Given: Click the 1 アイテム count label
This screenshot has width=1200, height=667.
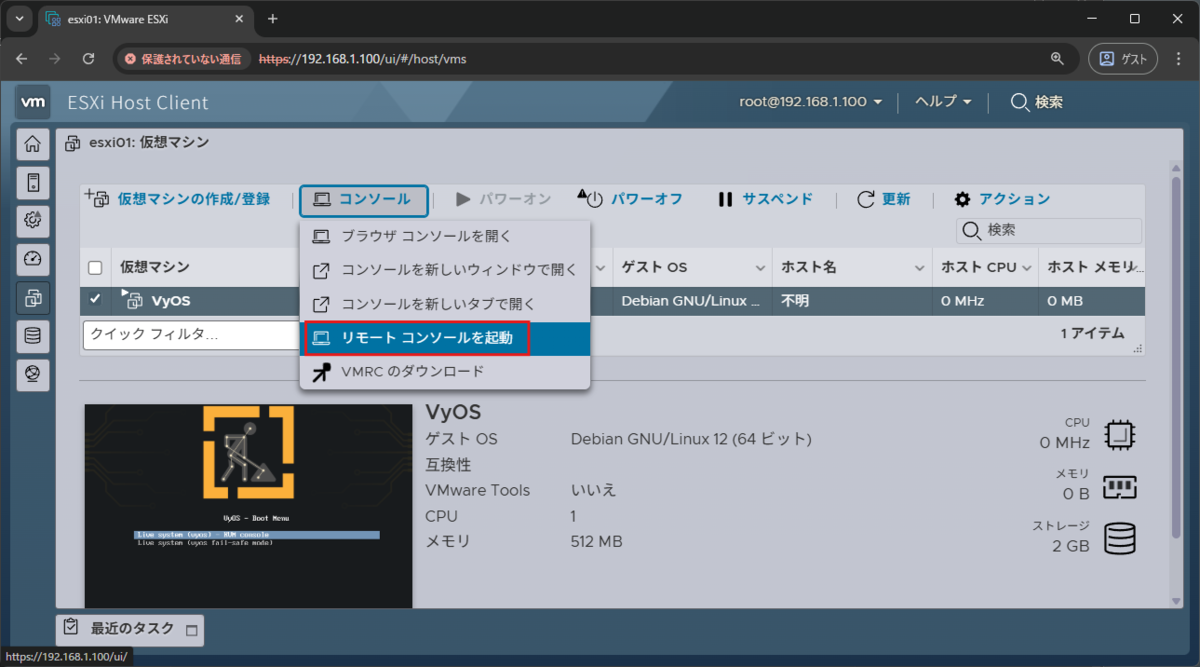Looking at the screenshot, I should (1092, 334).
